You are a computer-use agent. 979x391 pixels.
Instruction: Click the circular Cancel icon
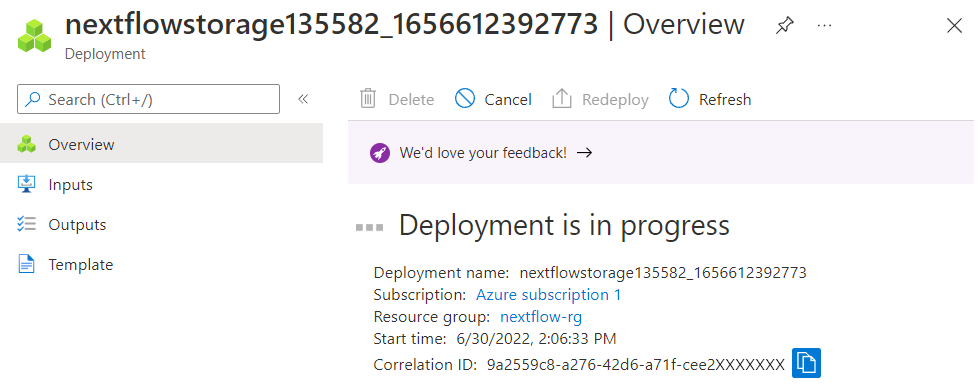[x=465, y=99]
